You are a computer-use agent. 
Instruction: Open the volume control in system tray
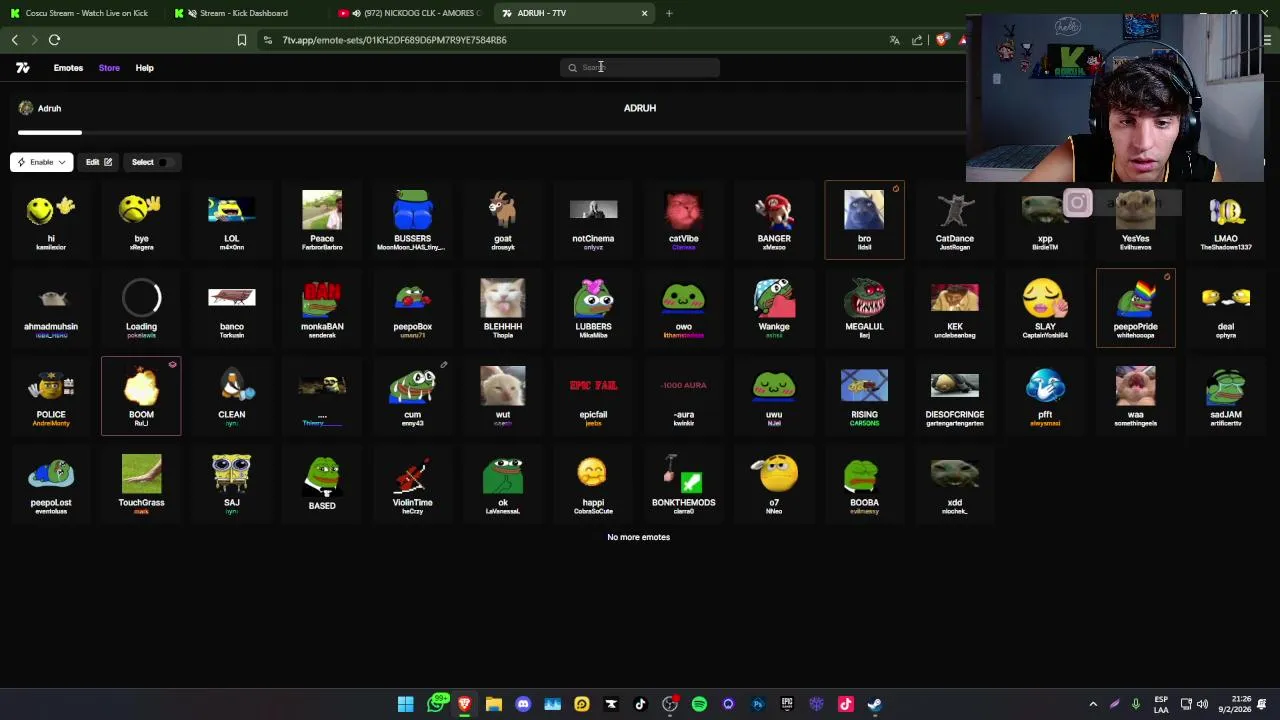[1202, 704]
